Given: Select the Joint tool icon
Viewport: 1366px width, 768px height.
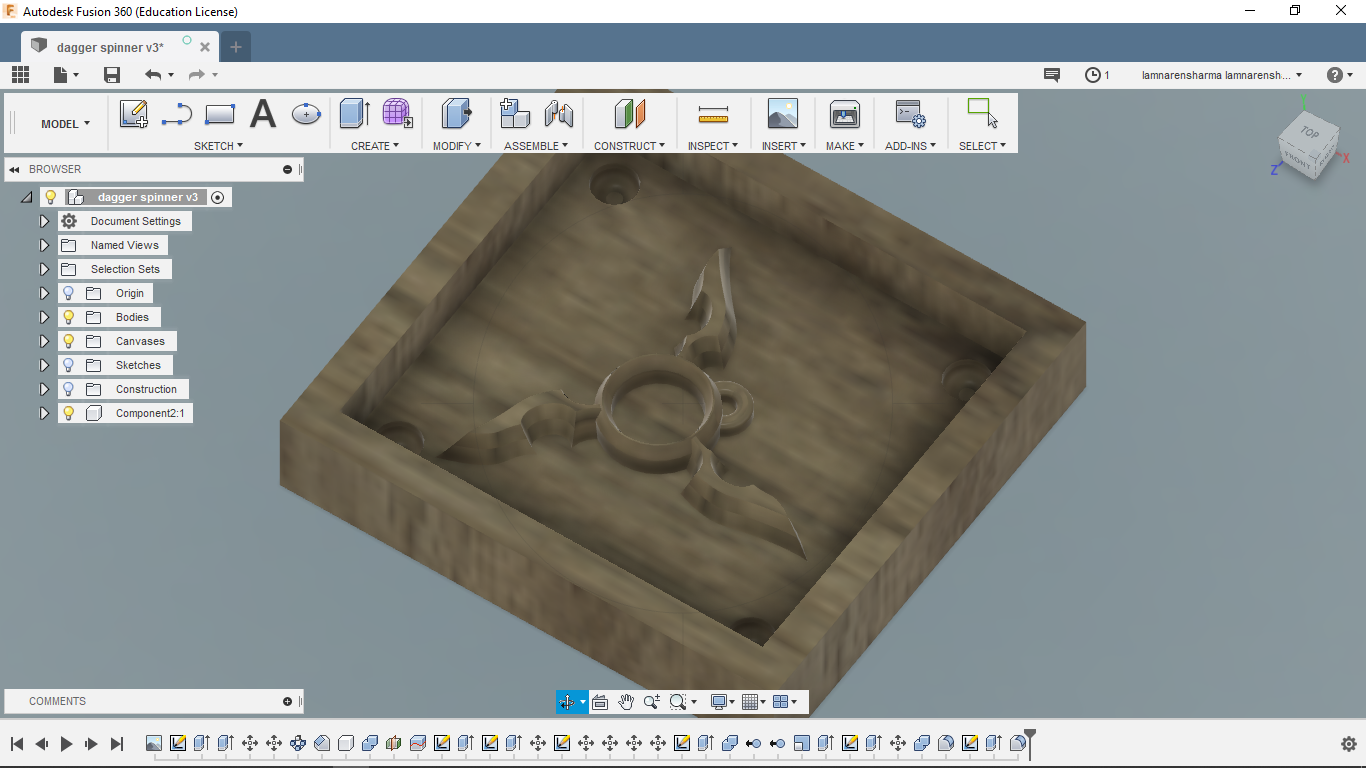Looking at the screenshot, I should pos(558,114).
